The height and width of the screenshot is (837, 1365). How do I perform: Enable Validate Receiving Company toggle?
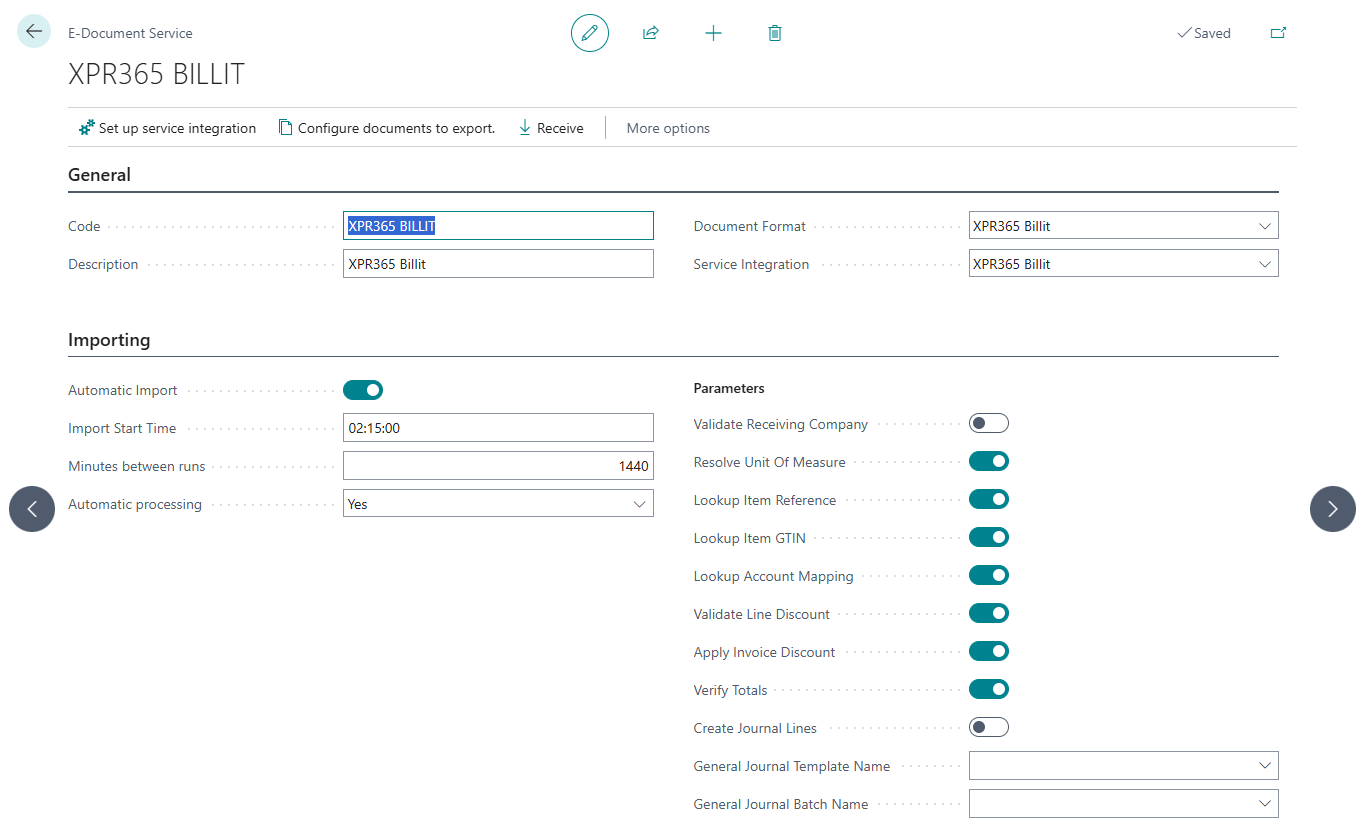[x=989, y=424]
